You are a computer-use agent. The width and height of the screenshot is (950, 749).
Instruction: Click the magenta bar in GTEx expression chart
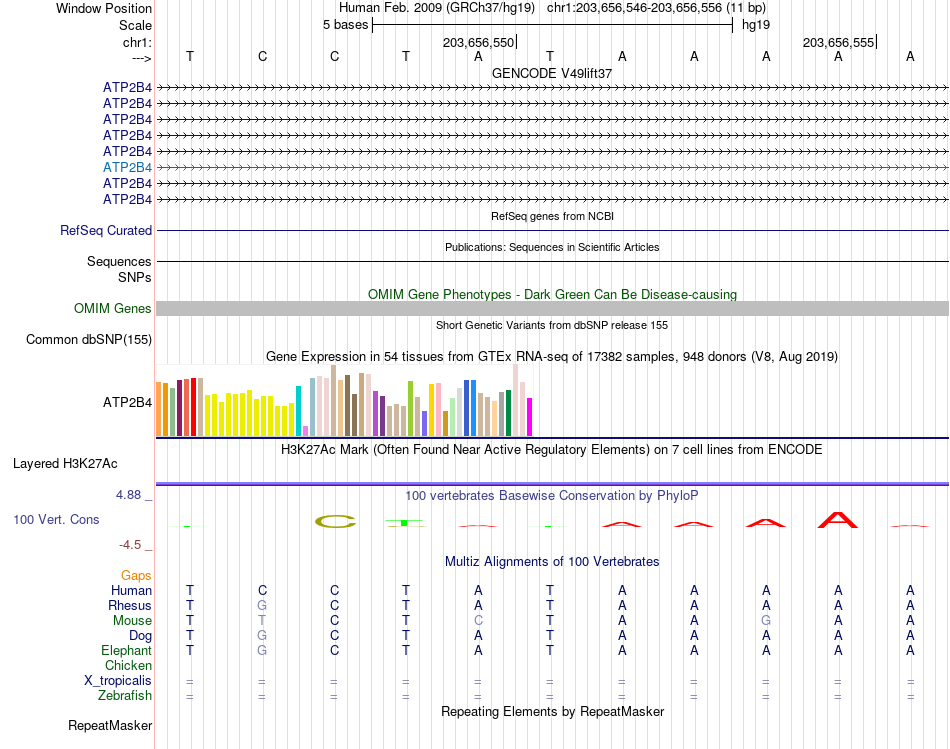pyautogui.click(x=530, y=417)
